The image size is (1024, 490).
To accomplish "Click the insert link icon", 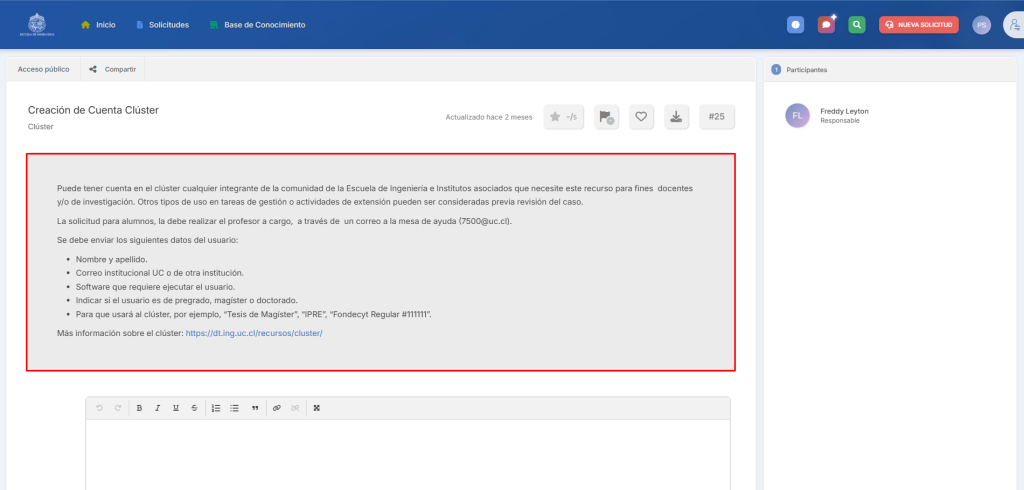I will click(277, 408).
